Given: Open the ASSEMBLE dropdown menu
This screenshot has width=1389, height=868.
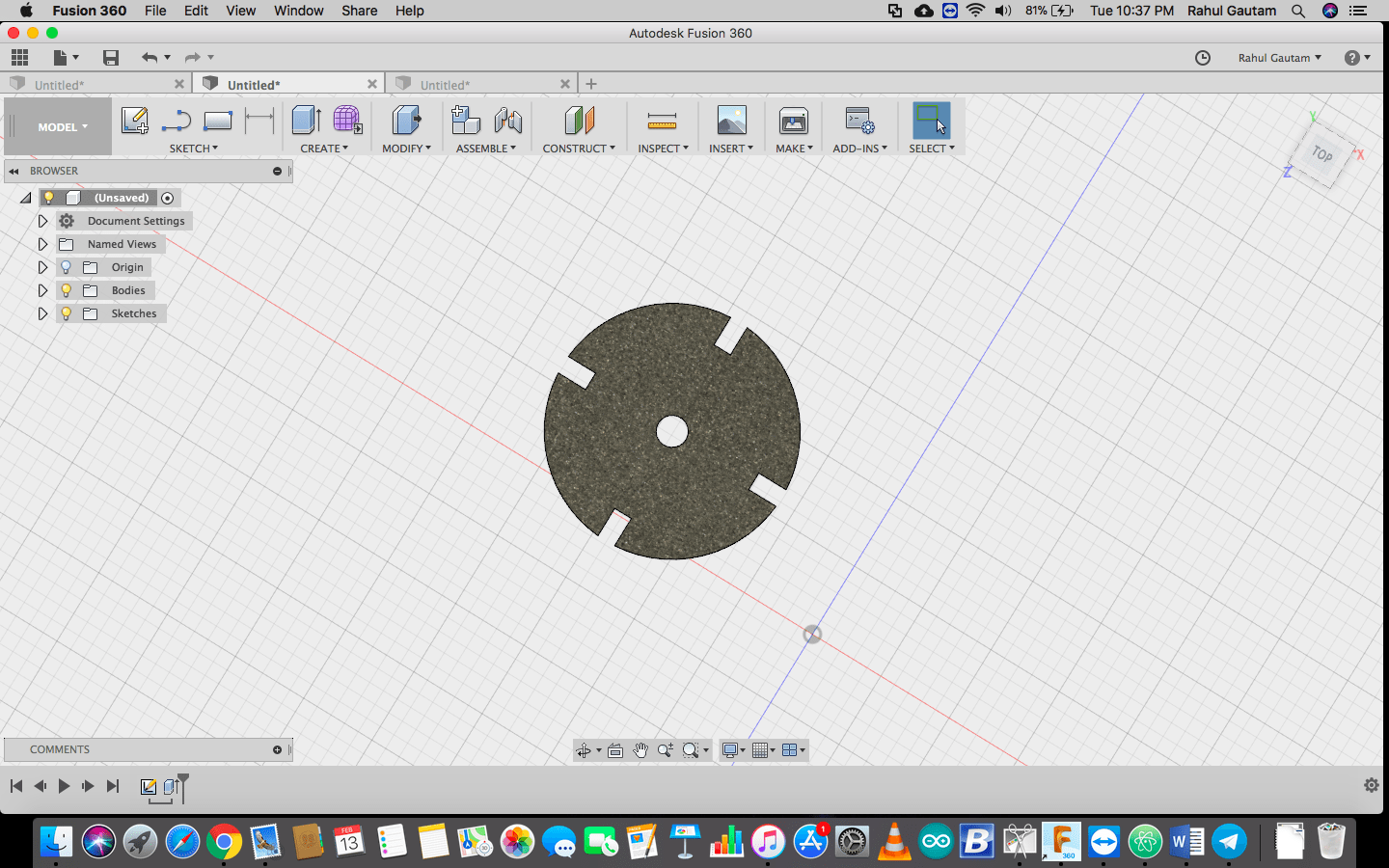Looking at the screenshot, I should [x=486, y=149].
